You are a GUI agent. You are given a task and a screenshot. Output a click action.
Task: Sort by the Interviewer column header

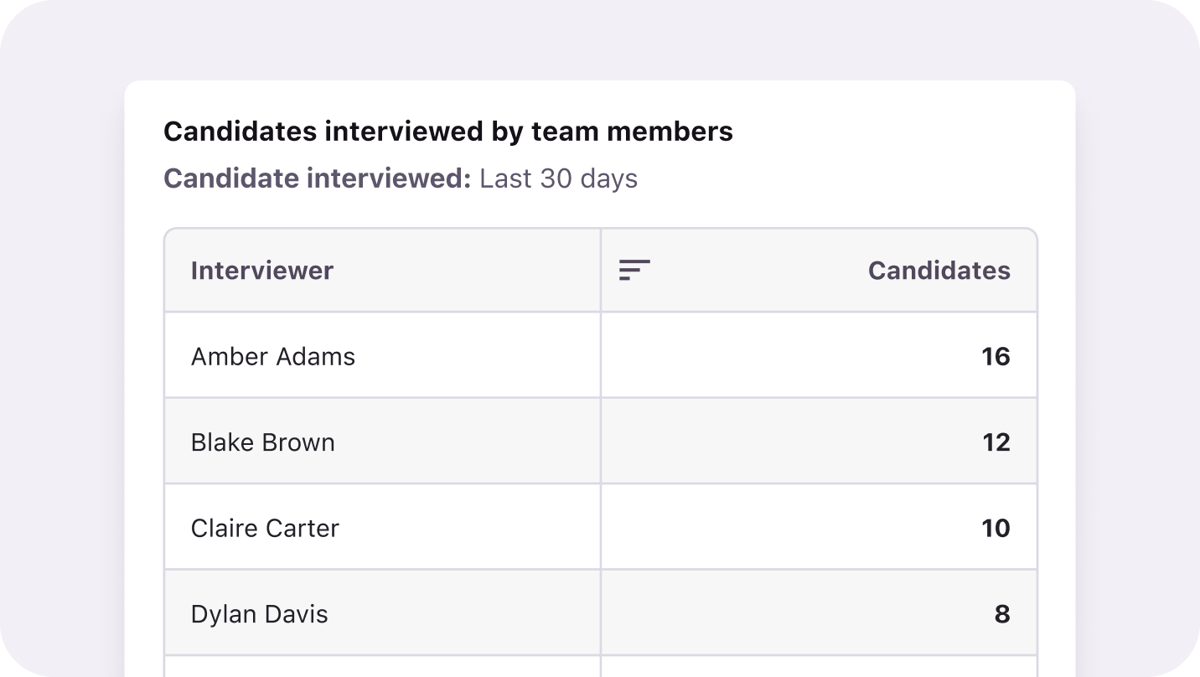click(262, 270)
